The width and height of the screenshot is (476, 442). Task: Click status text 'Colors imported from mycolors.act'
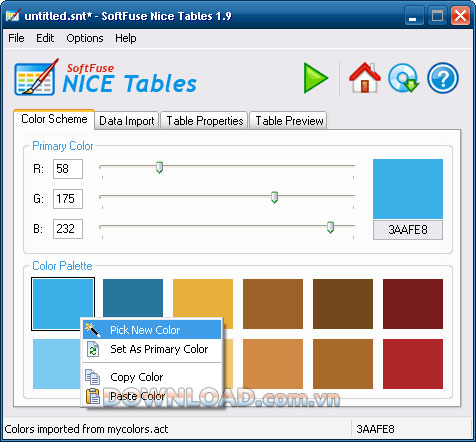pos(86,429)
